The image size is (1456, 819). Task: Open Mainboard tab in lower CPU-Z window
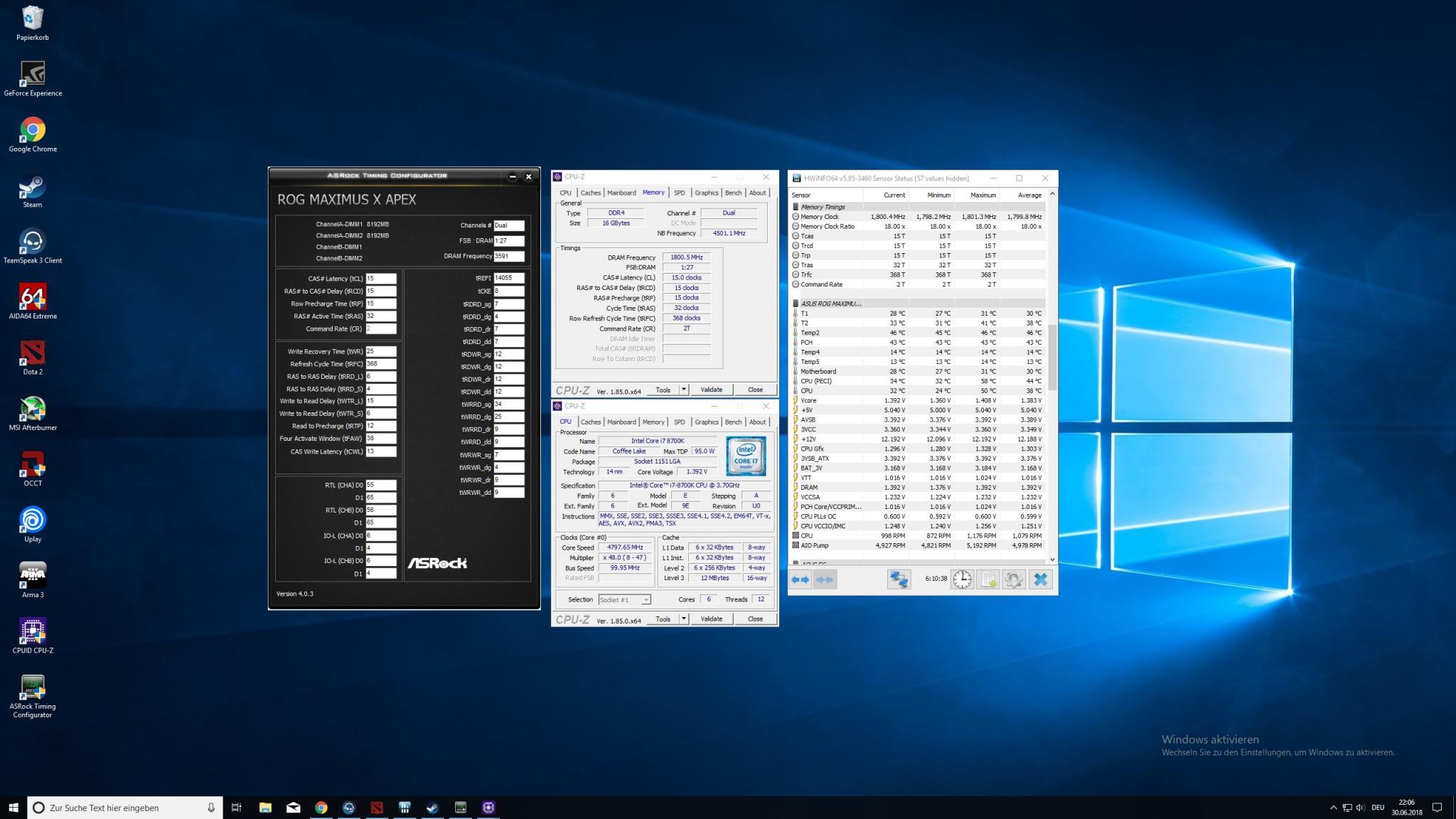[x=621, y=422]
